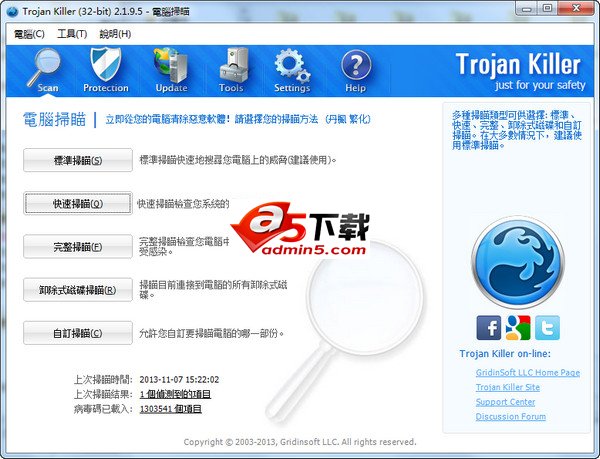
Task: Open the 1303541 個項目 database link
Action: [x=171, y=409]
